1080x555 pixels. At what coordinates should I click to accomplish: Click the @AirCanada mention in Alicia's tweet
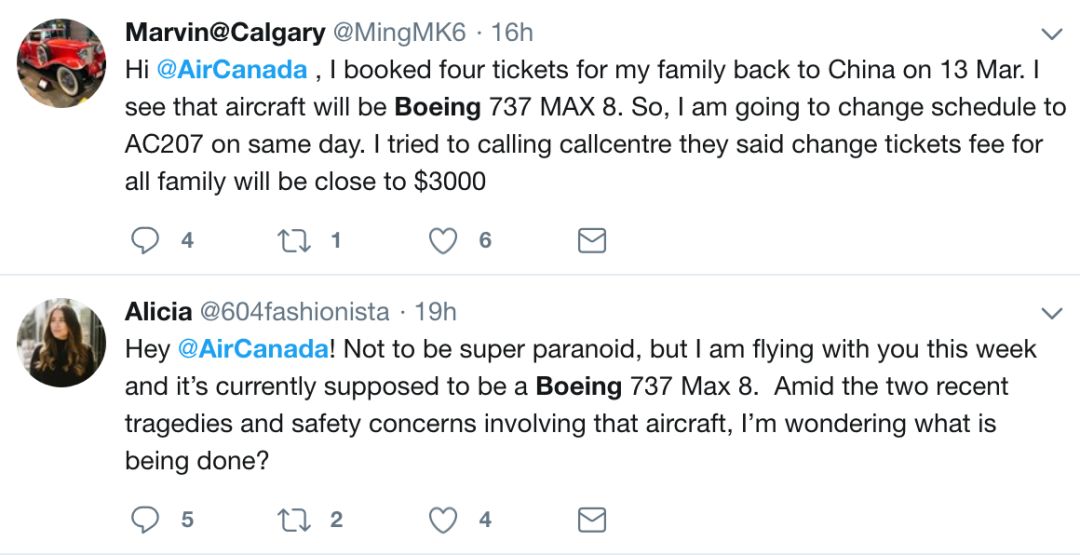253,349
